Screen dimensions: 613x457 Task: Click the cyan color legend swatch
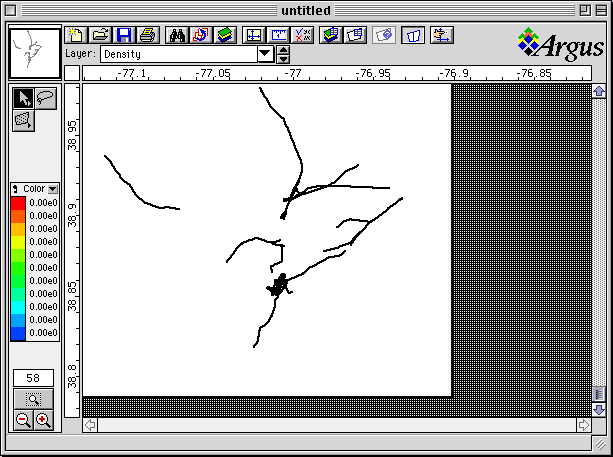point(18,307)
